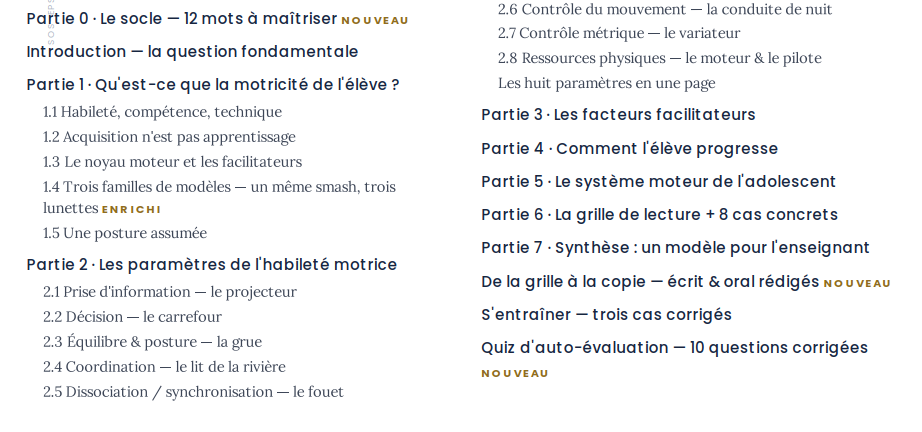Open 1.2 Acquisition n'est pas apprentissage
The height and width of the screenshot is (432, 922).
pyautogui.click(x=169, y=137)
